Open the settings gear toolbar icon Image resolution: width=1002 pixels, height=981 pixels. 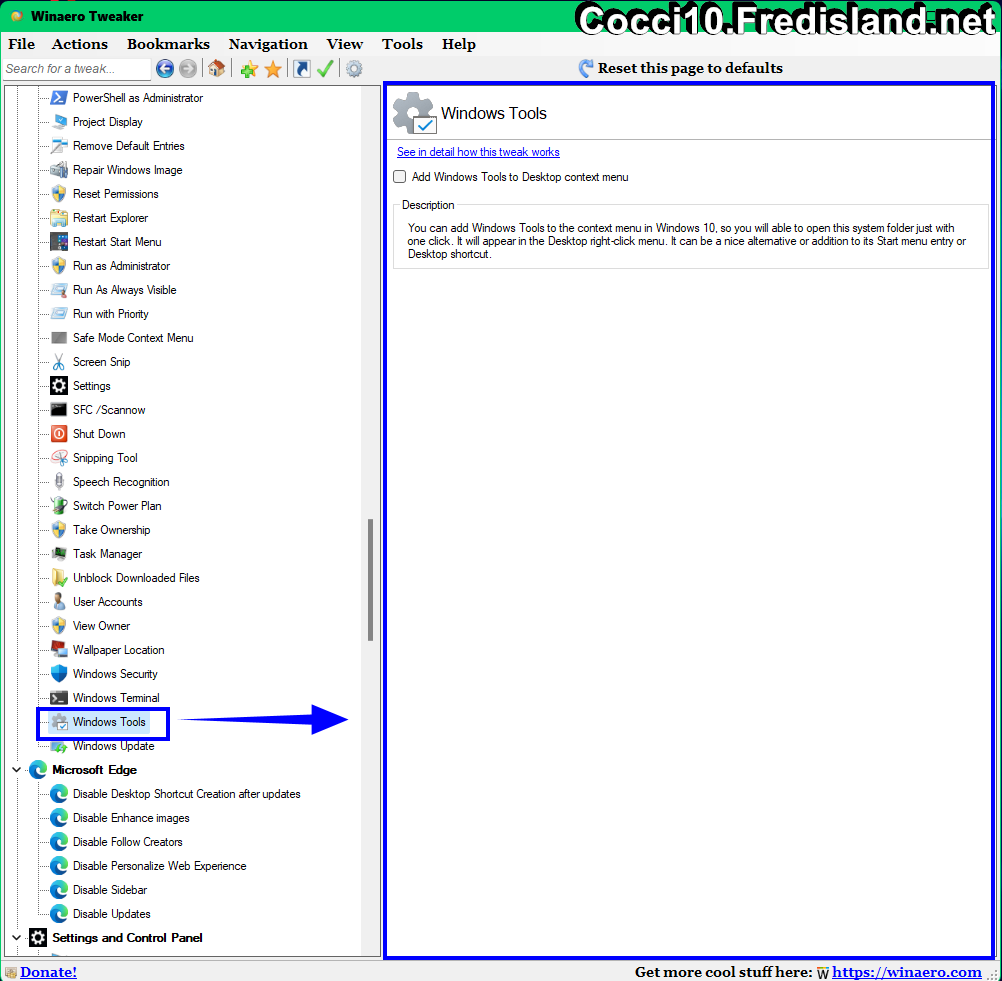[354, 68]
